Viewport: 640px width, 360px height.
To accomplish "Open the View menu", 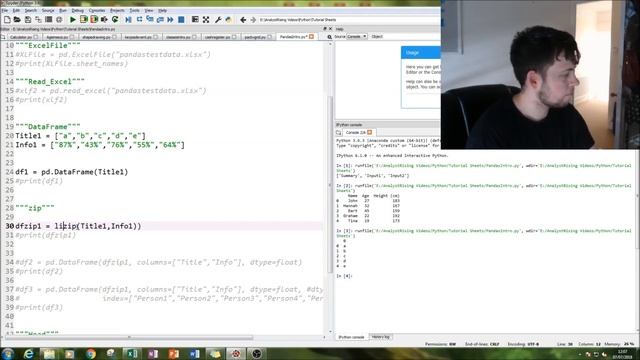I will coord(149,10).
